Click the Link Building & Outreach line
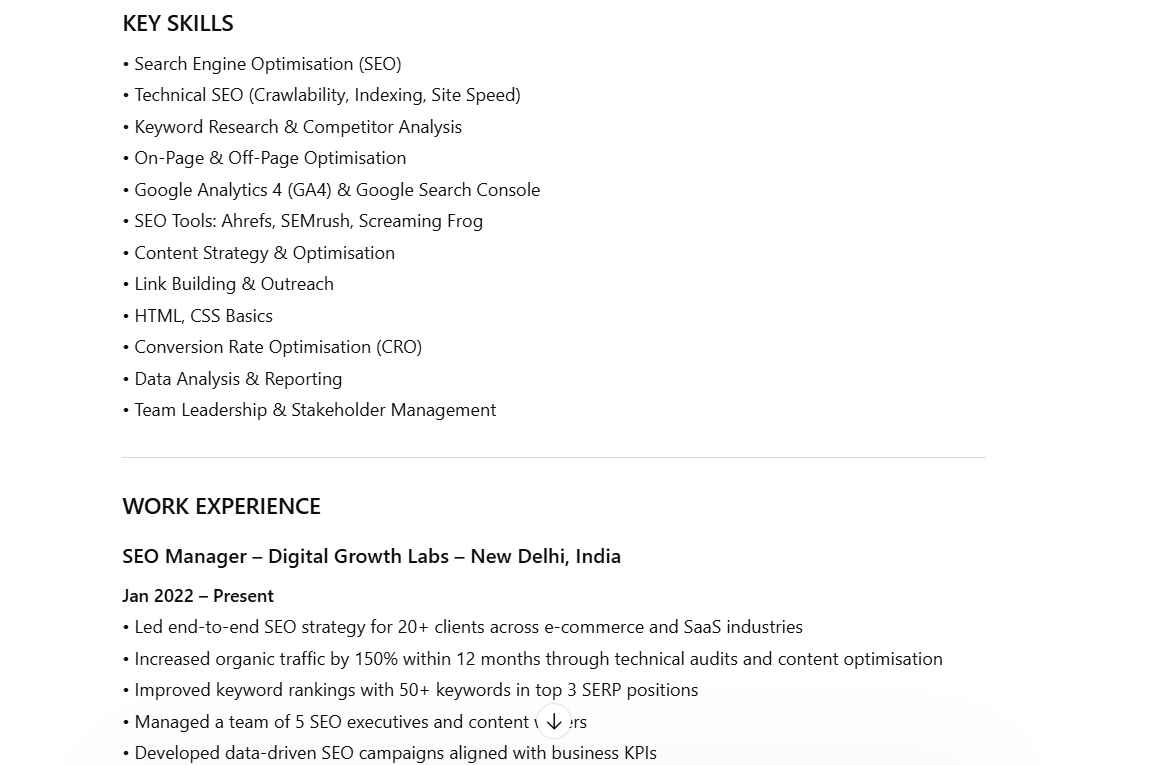Image resolution: width=1174 pixels, height=765 pixels. (x=233, y=284)
